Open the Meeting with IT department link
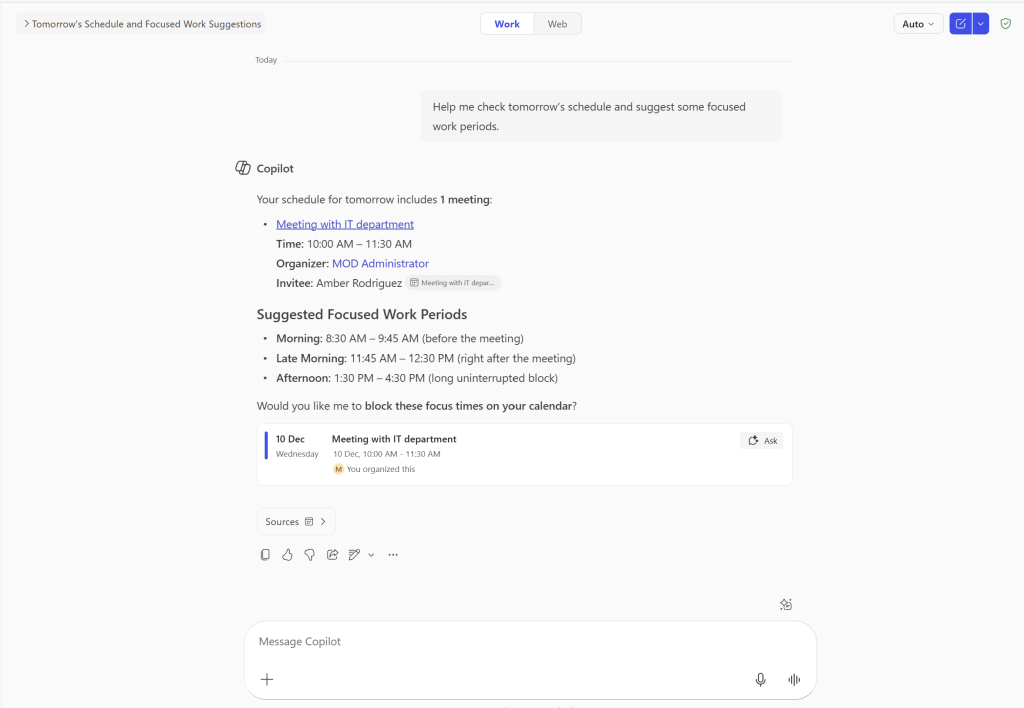The width and height of the screenshot is (1024, 708). (x=345, y=225)
